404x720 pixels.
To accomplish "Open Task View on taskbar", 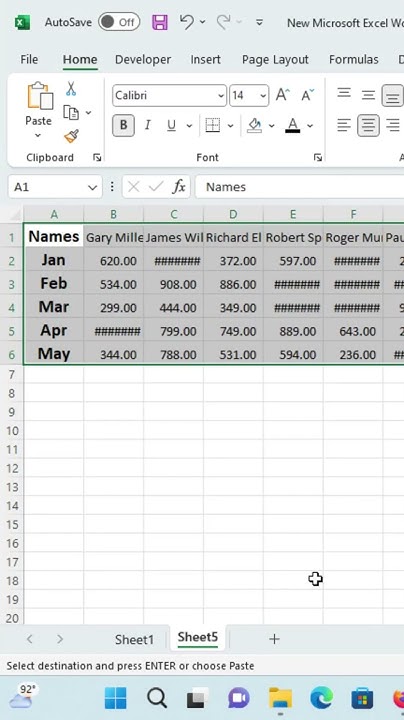I will pos(196,698).
